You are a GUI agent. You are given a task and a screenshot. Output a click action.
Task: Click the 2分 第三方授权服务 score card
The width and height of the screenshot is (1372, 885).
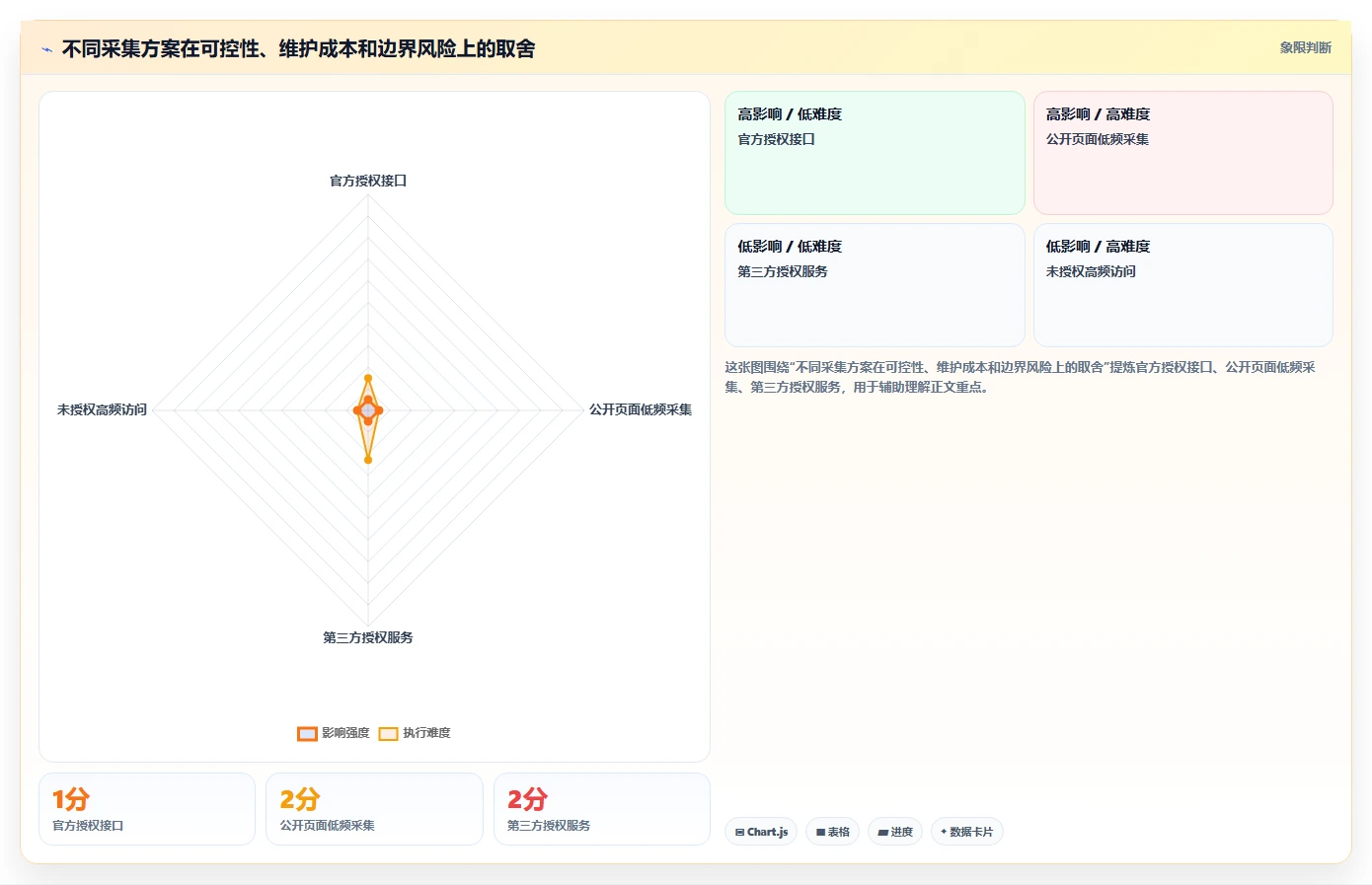(x=602, y=809)
